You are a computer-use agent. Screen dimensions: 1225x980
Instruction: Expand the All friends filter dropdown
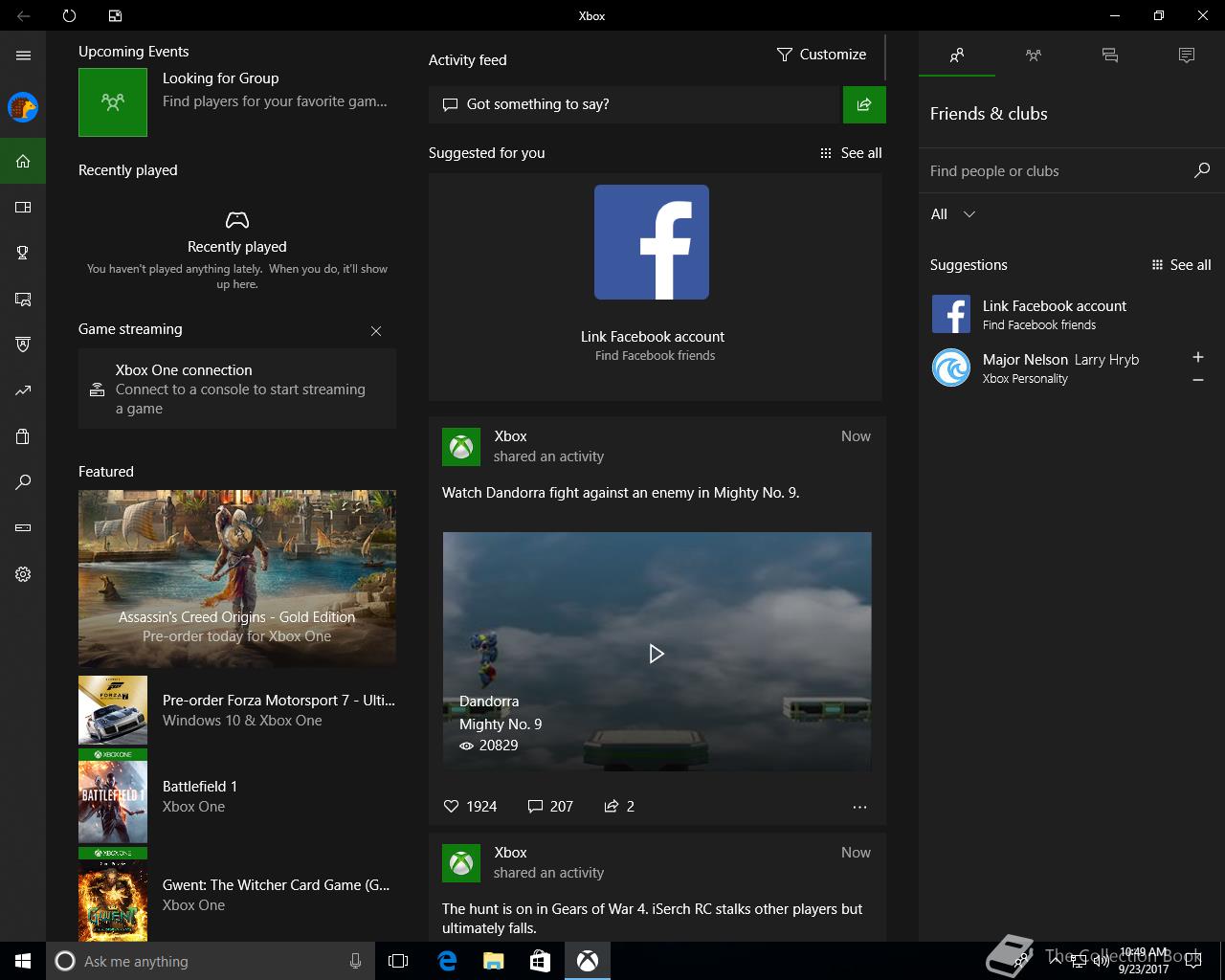pos(953,214)
